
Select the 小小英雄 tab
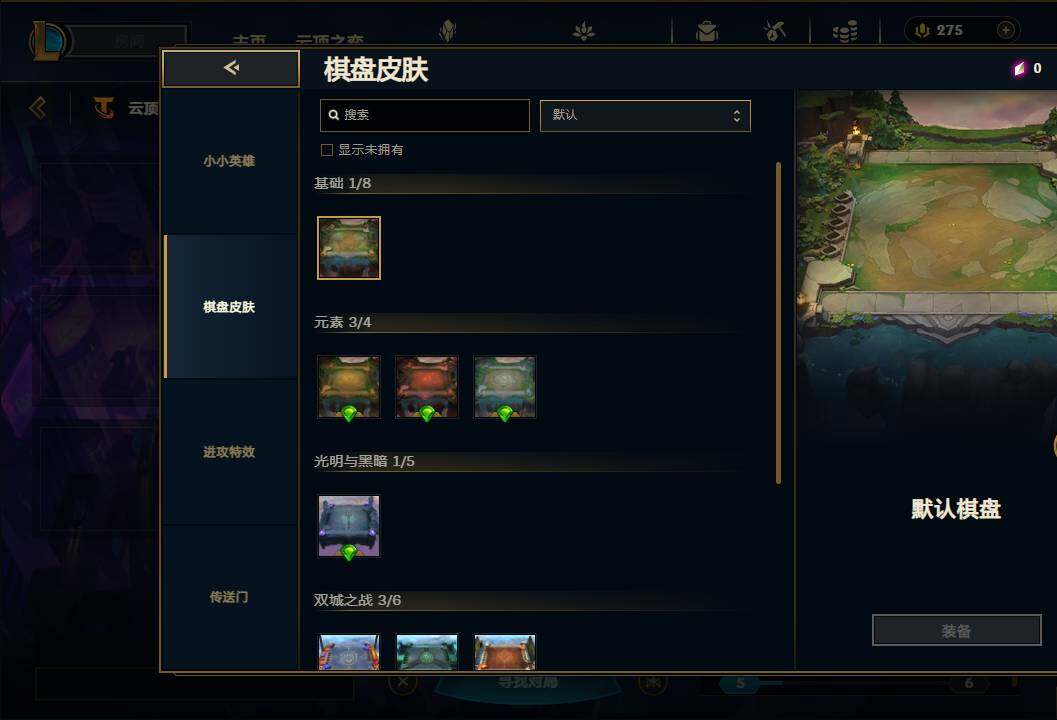coord(229,161)
